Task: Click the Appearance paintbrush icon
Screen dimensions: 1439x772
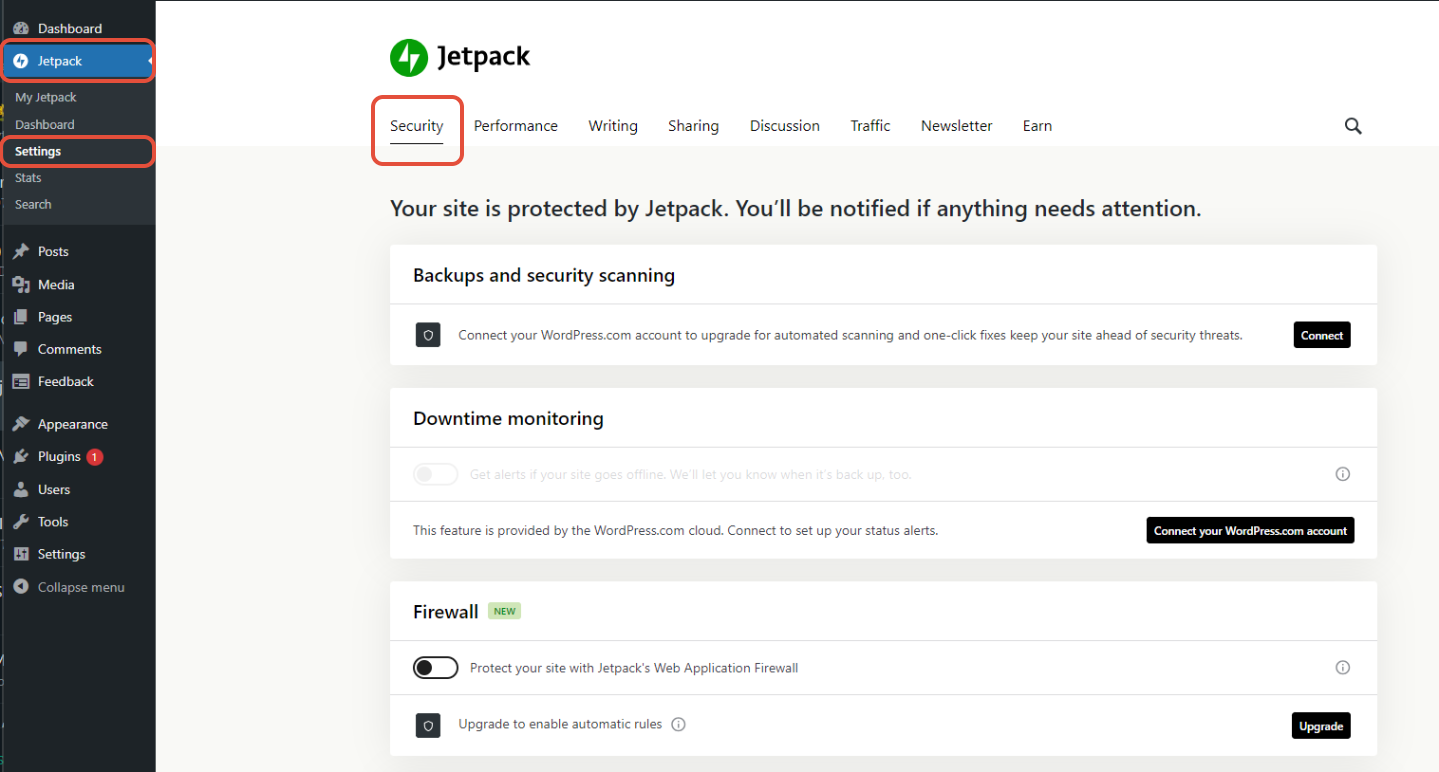Action: [21, 424]
